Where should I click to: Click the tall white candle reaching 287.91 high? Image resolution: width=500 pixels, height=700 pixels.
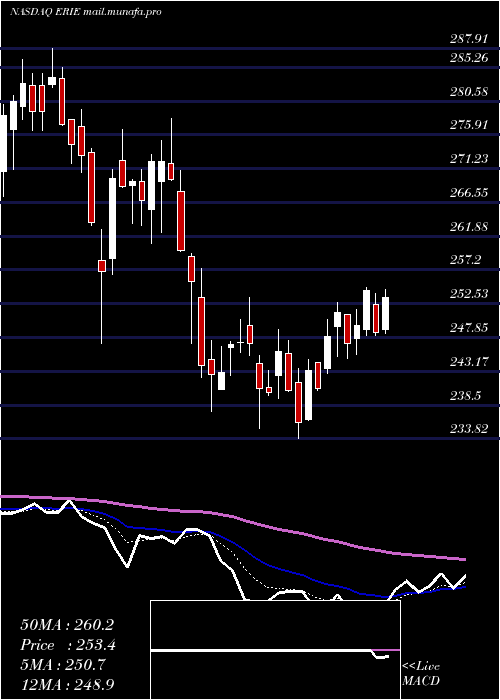coord(52,81)
